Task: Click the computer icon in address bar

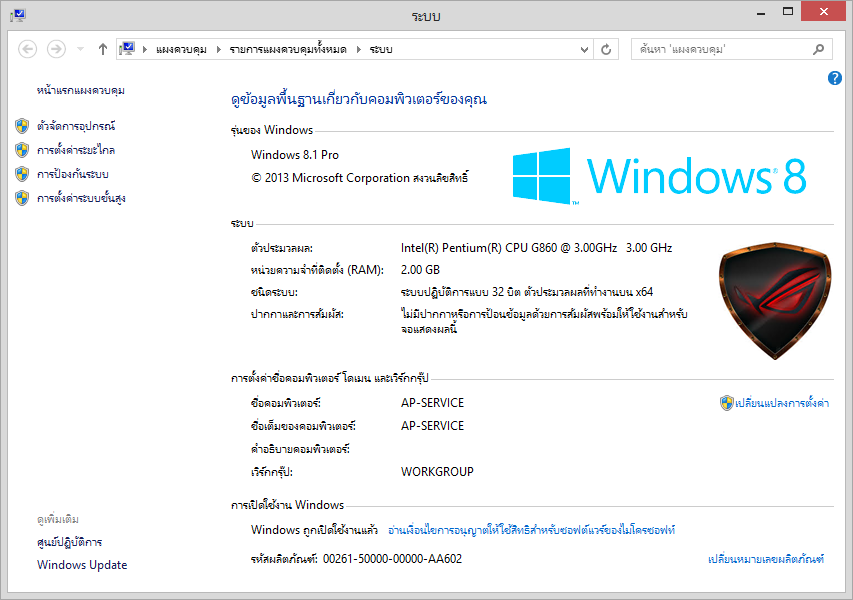Action: pyautogui.click(x=127, y=49)
